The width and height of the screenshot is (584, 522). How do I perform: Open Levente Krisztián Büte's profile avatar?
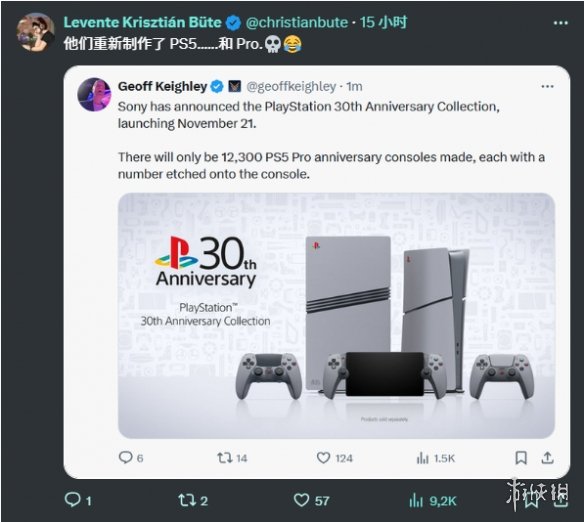click(35, 32)
